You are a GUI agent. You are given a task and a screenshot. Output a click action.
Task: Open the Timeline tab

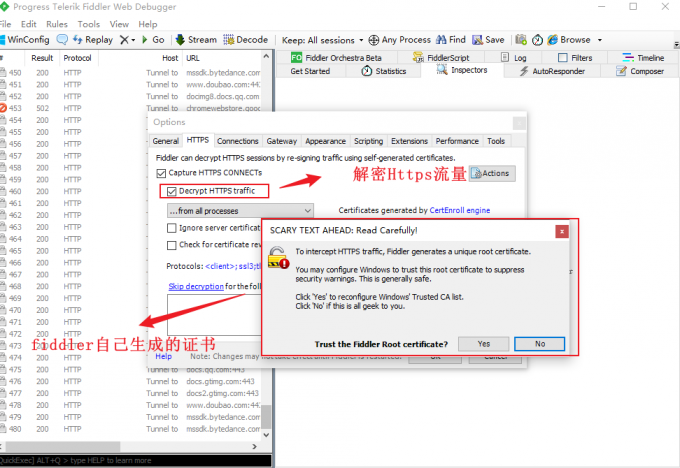[x=643, y=58]
